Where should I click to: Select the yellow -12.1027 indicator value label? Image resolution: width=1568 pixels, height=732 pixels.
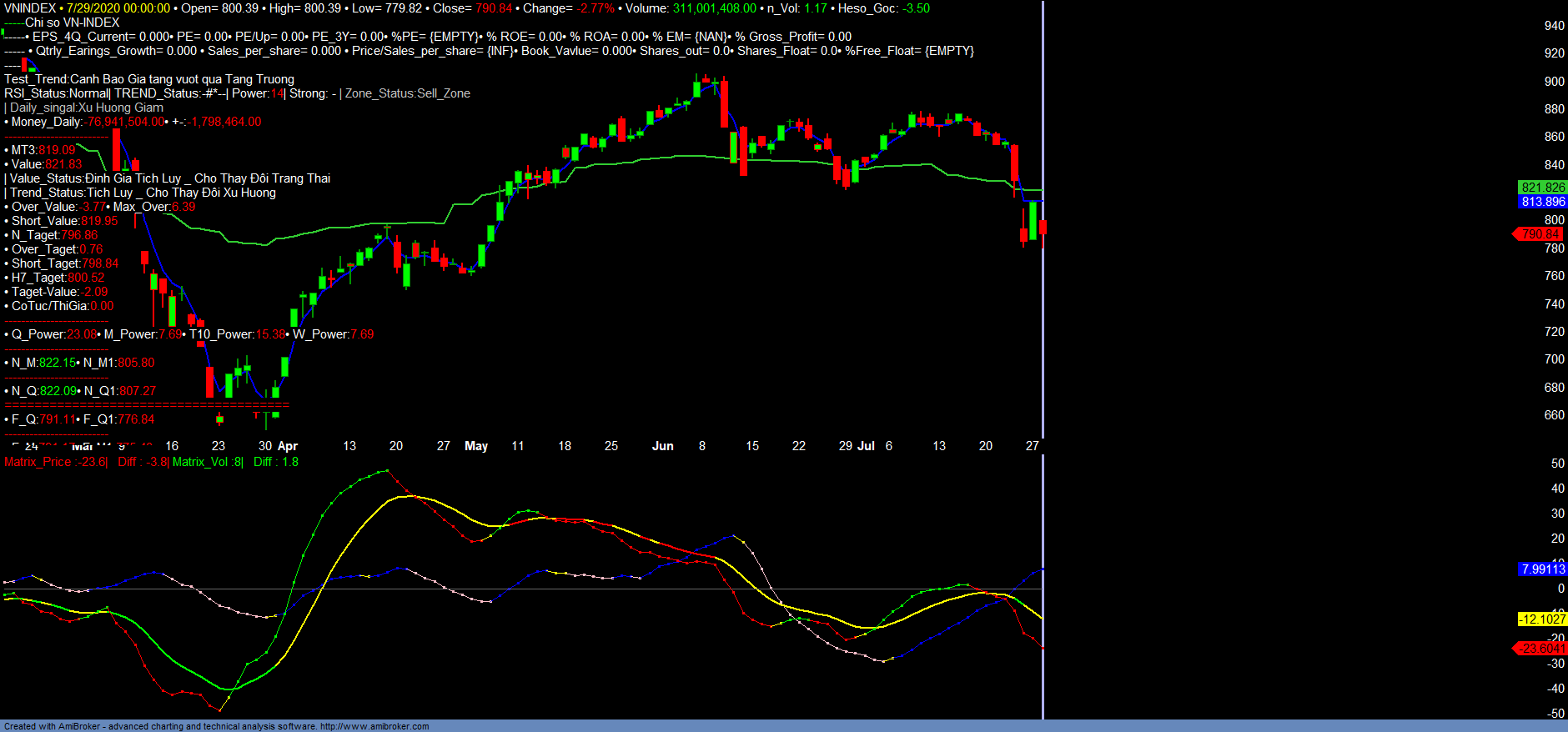point(1542,619)
